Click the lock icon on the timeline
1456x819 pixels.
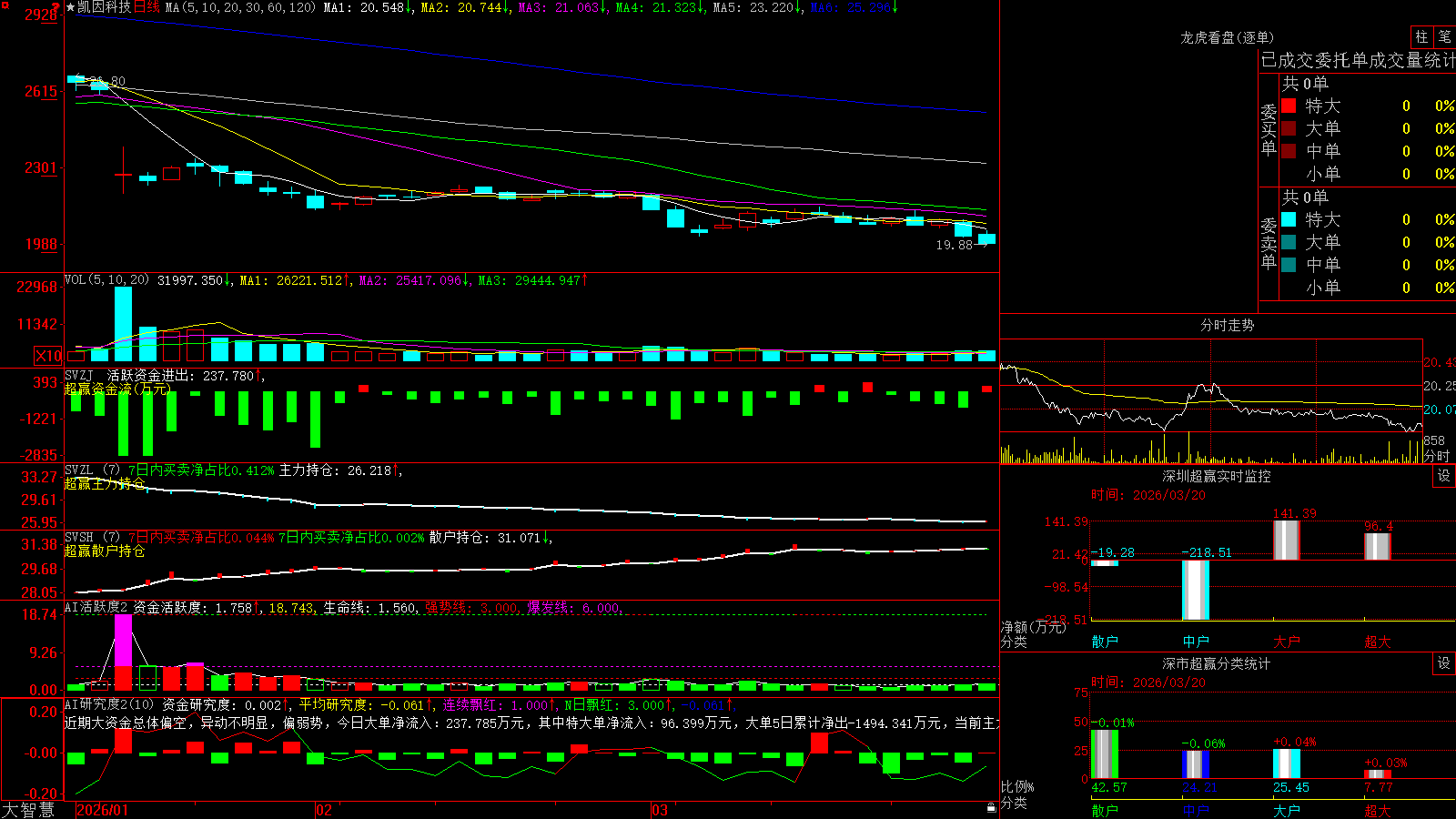[x=992, y=808]
